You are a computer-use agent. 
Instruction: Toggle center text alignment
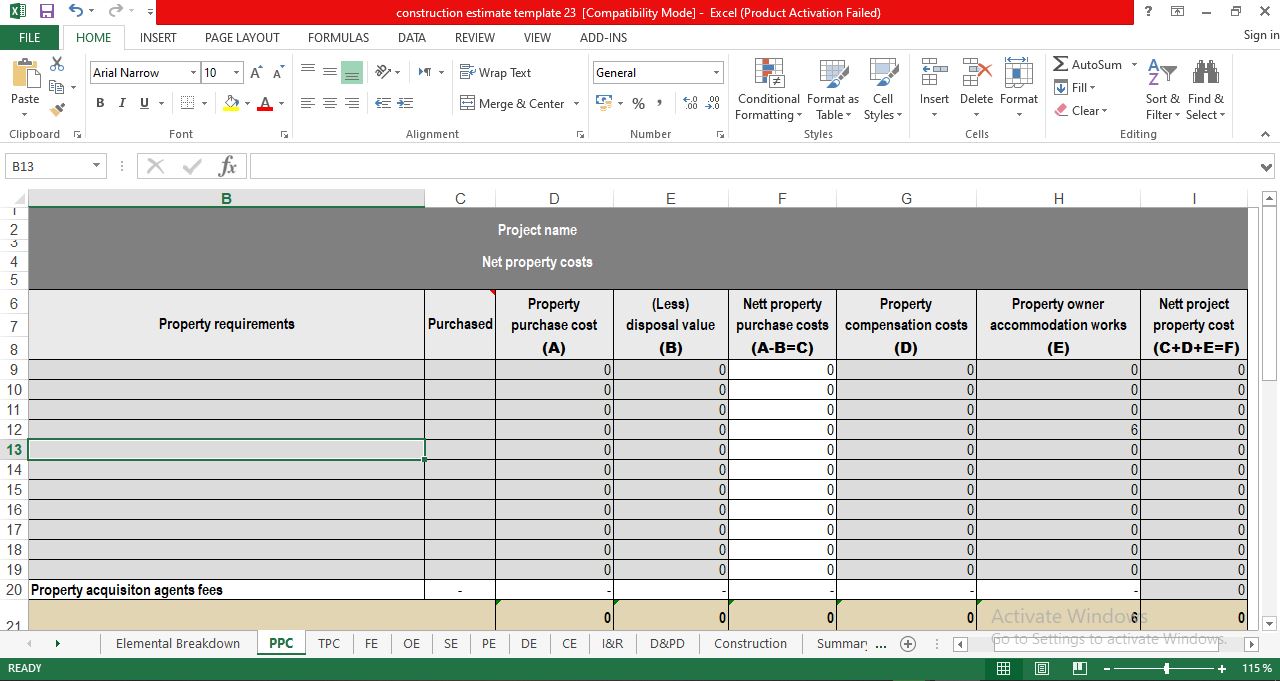330,103
